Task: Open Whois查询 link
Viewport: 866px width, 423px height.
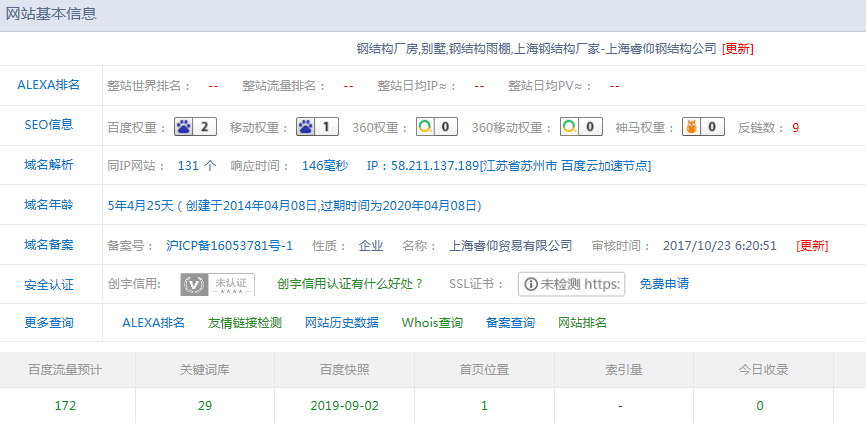Action: coord(432,322)
